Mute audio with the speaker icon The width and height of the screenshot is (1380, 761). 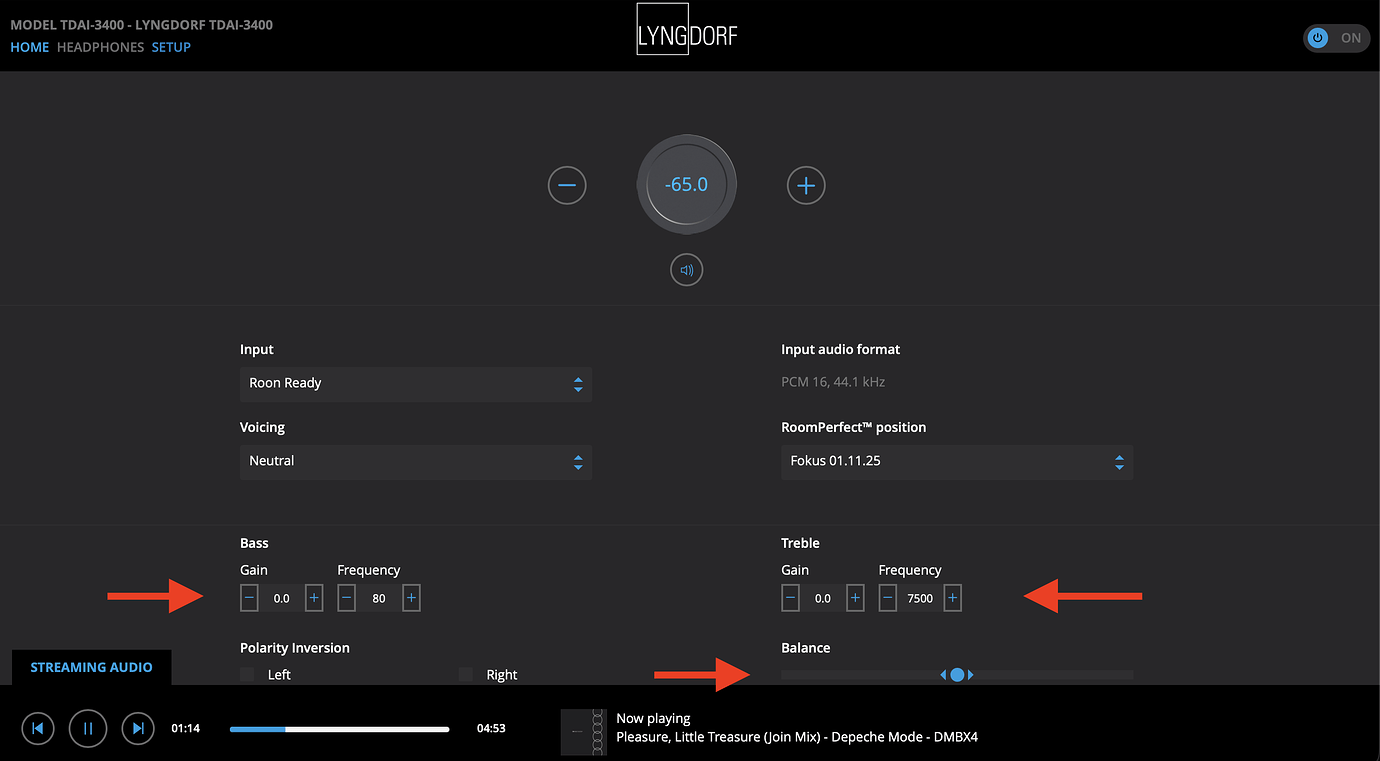[686, 270]
